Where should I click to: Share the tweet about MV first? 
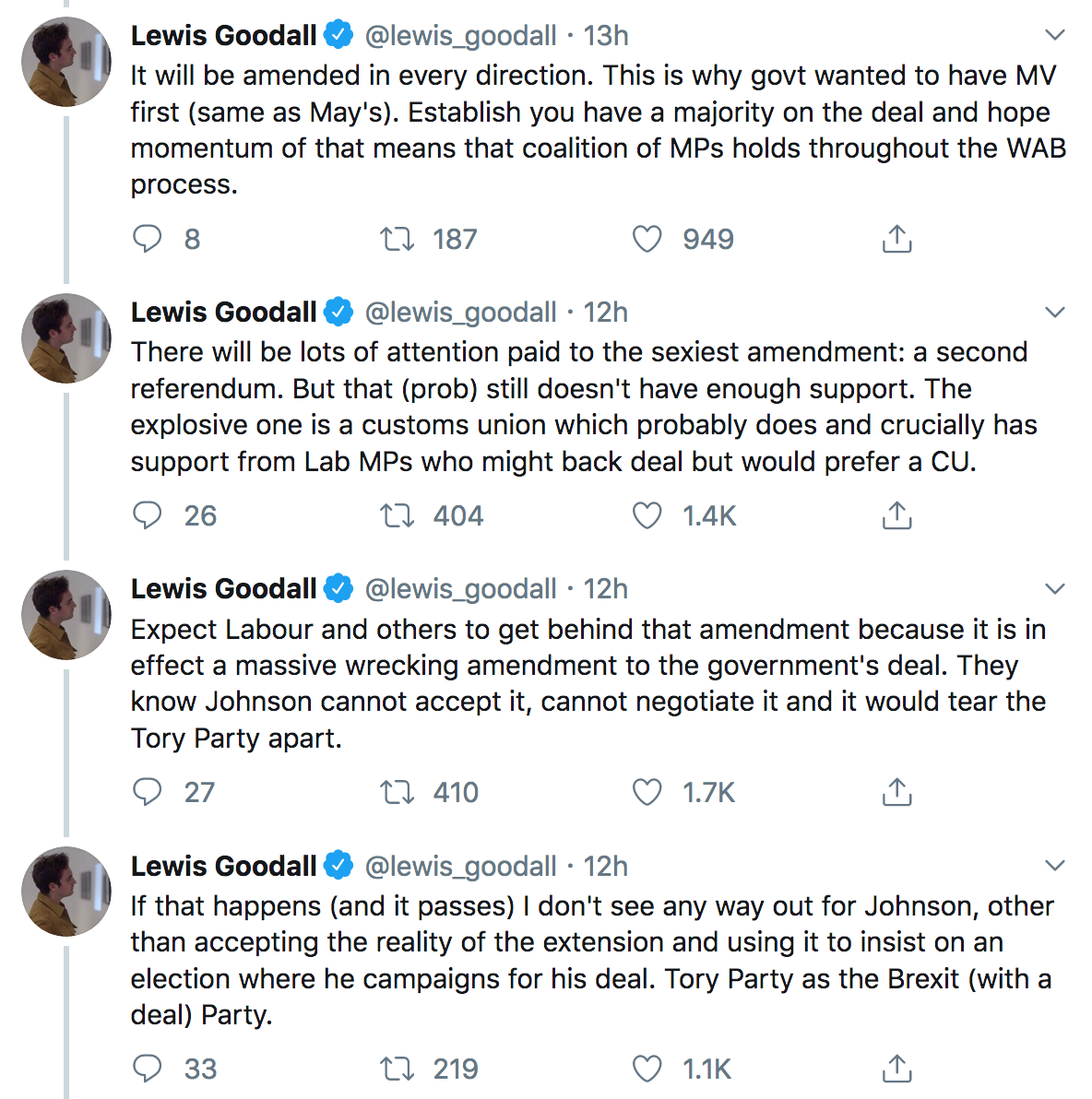(x=896, y=239)
